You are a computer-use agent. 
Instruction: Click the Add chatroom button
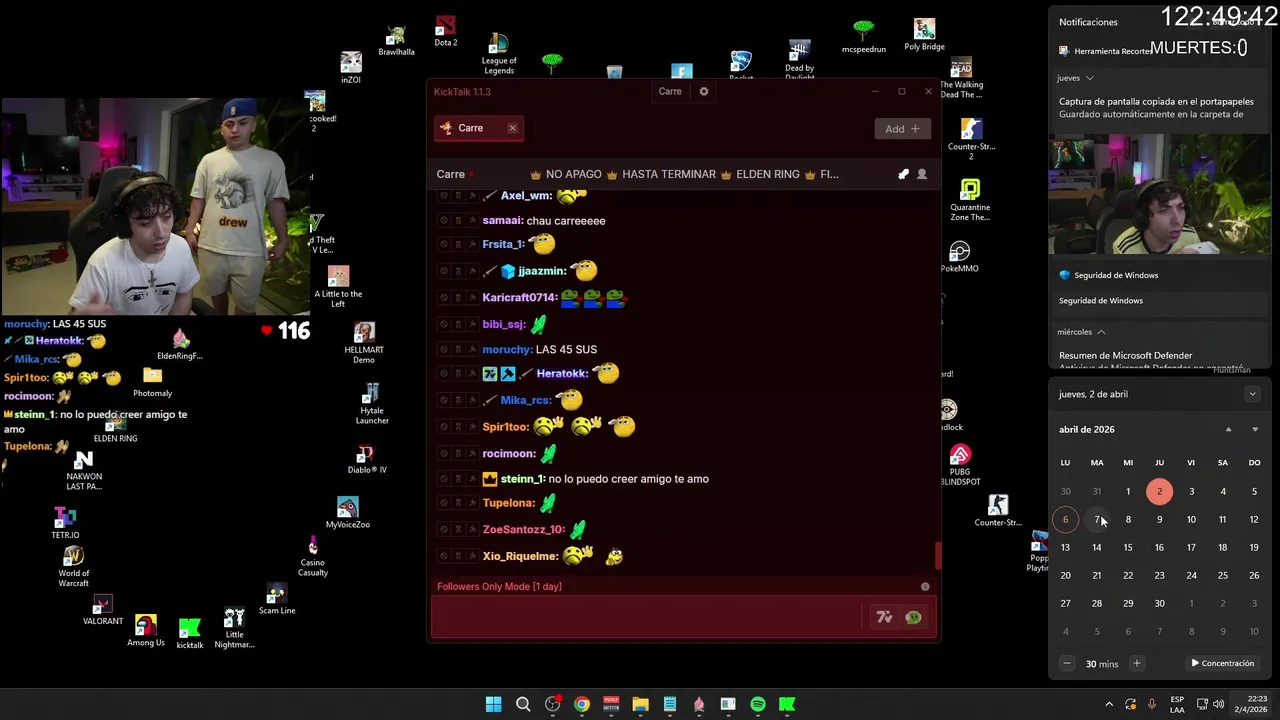(902, 128)
